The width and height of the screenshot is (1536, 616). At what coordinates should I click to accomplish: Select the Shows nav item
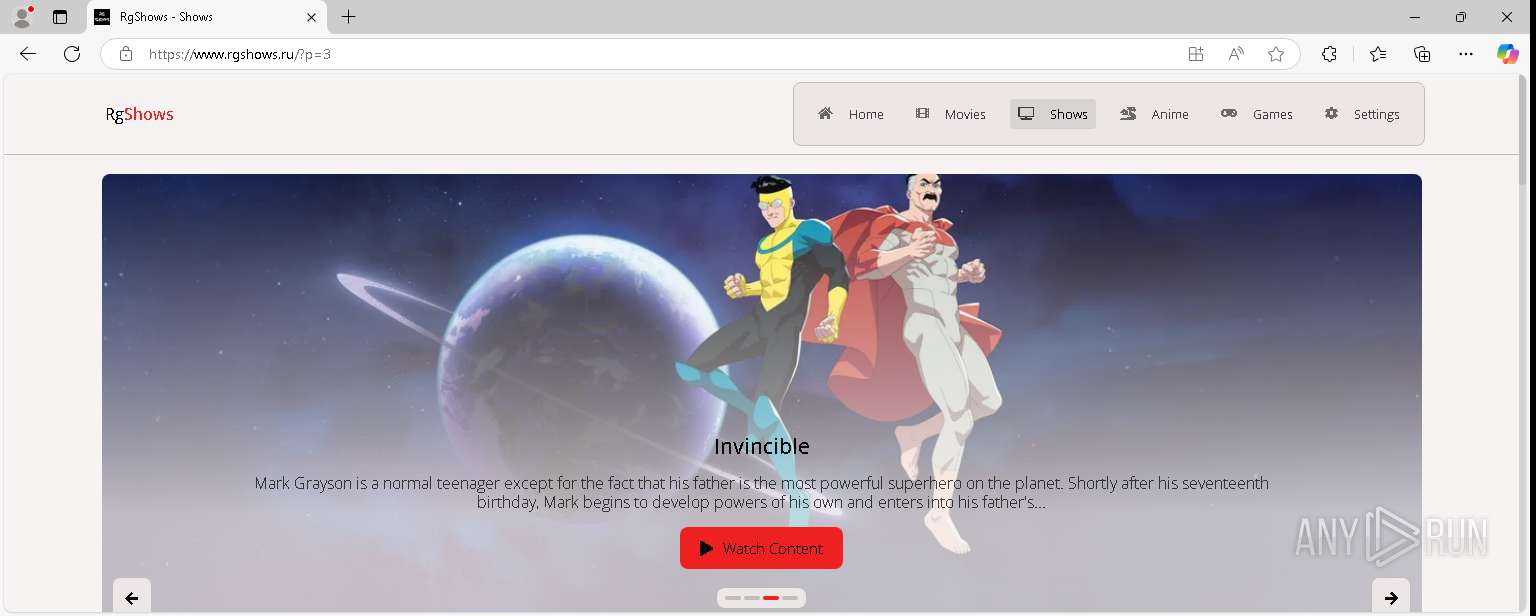1053,114
